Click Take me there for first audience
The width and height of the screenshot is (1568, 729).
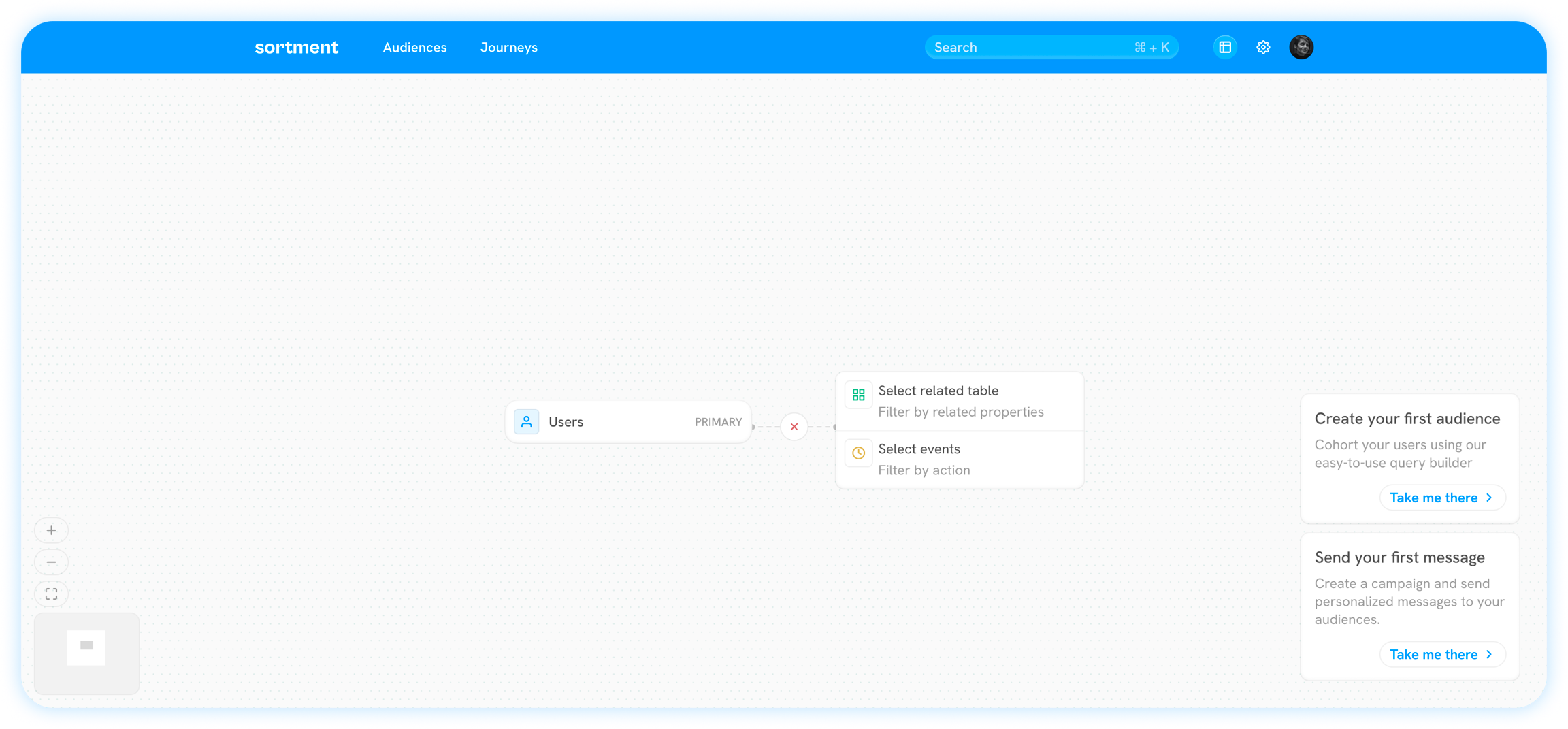click(1441, 498)
